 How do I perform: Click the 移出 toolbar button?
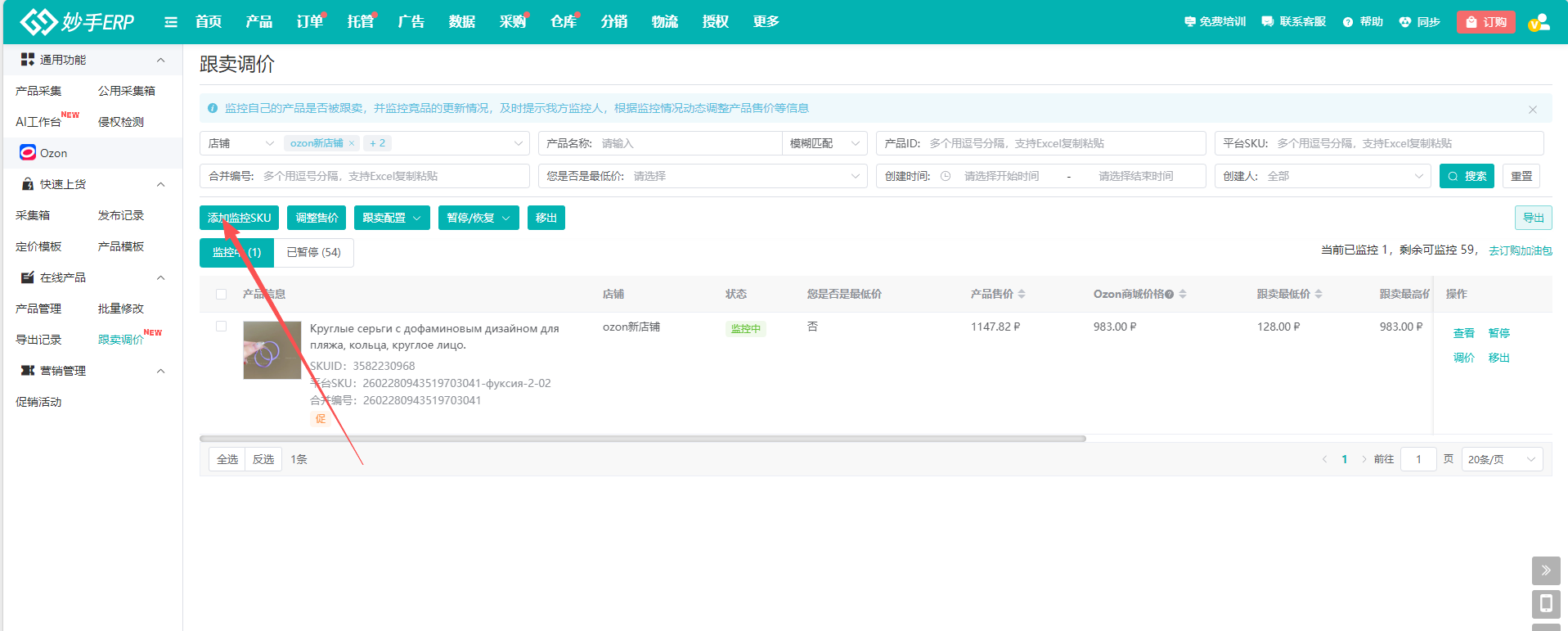tap(546, 218)
